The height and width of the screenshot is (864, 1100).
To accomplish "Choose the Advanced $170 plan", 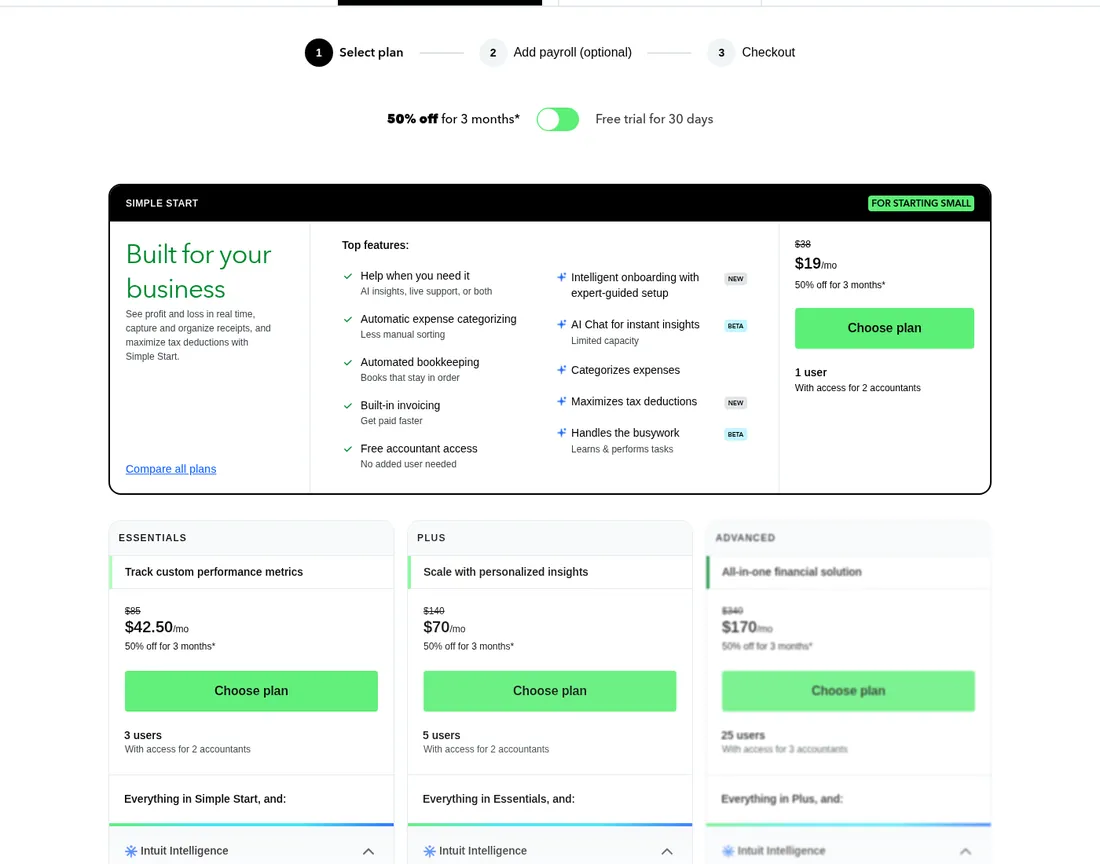I will [848, 691].
